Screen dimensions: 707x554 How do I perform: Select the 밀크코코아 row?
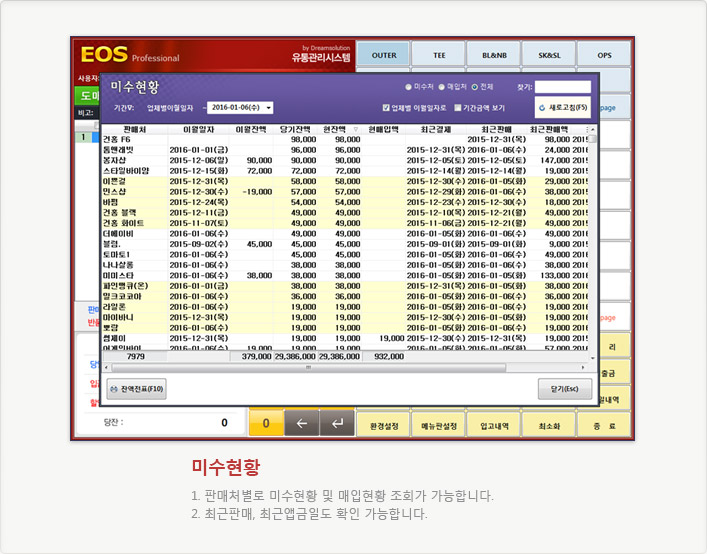click(x=345, y=297)
